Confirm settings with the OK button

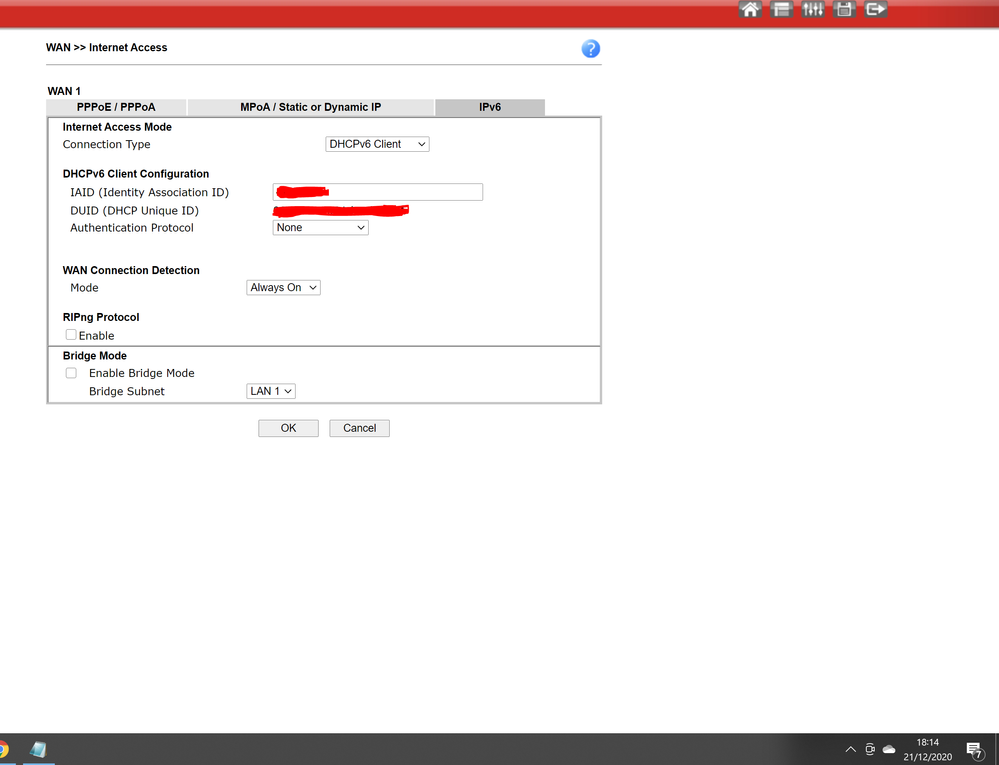click(x=288, y=428)
